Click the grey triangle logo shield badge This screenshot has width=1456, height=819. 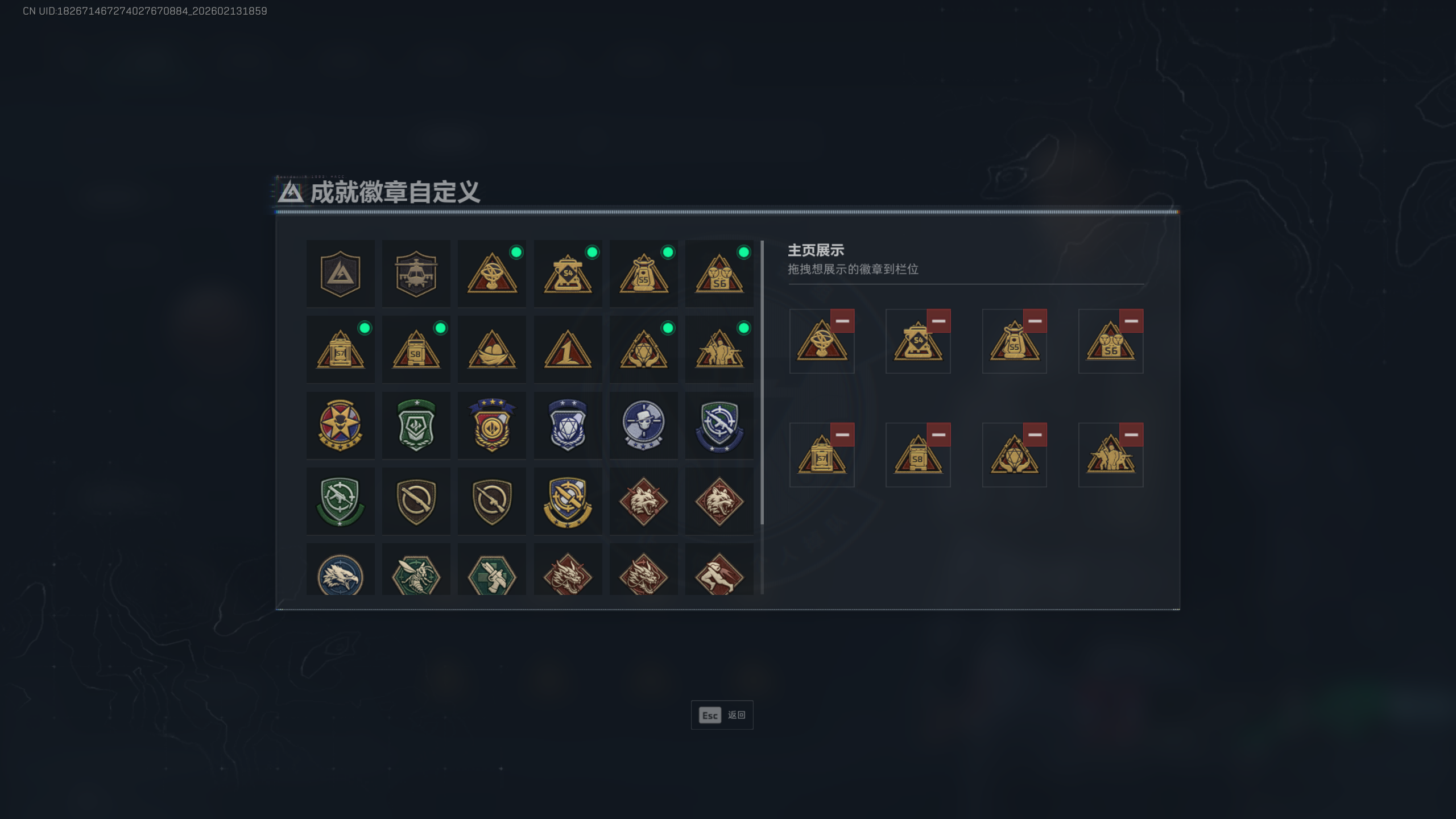tap(340, 274)
